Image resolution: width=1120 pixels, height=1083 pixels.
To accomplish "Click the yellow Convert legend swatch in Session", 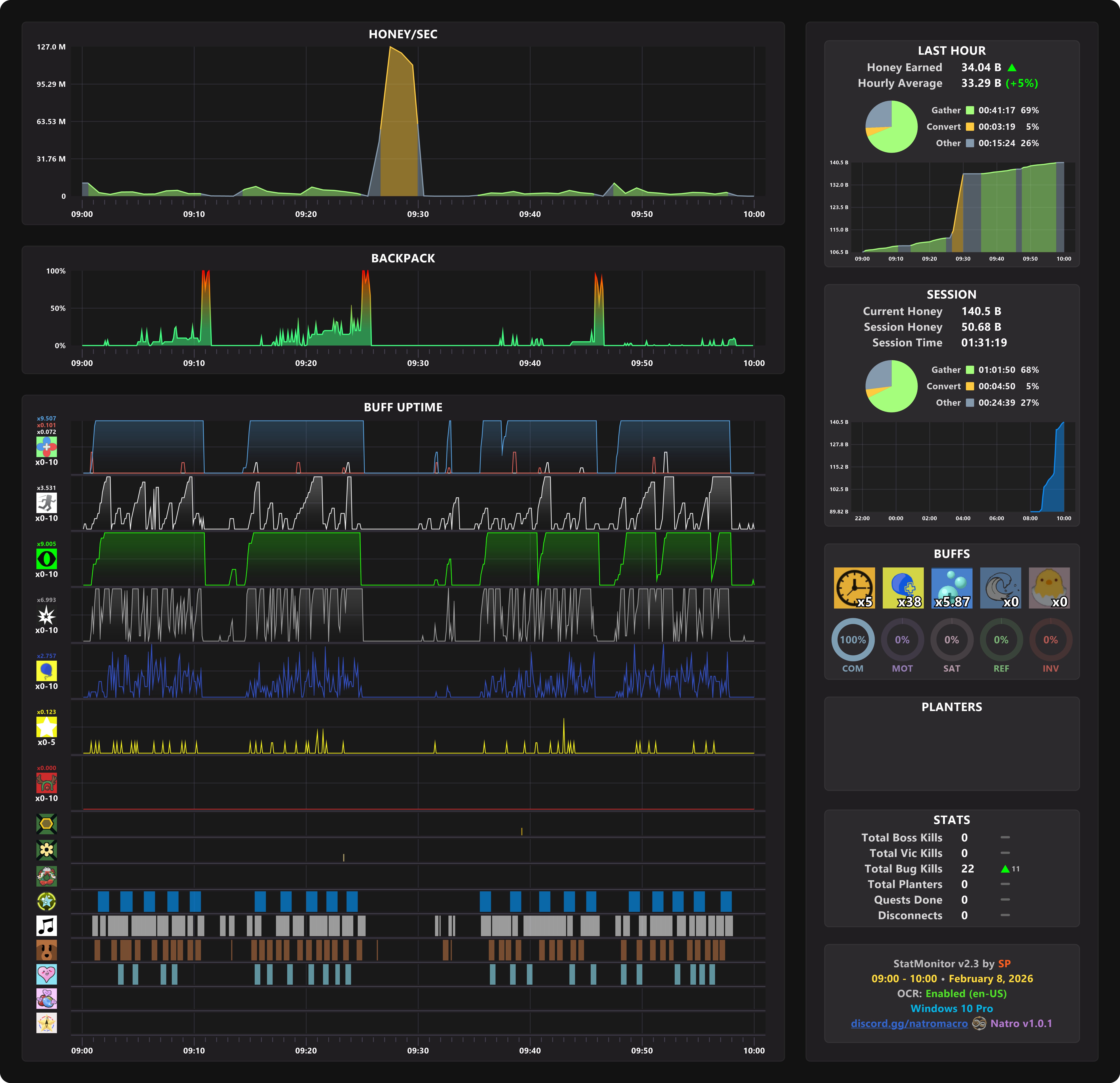I will [x=970, y=386].
